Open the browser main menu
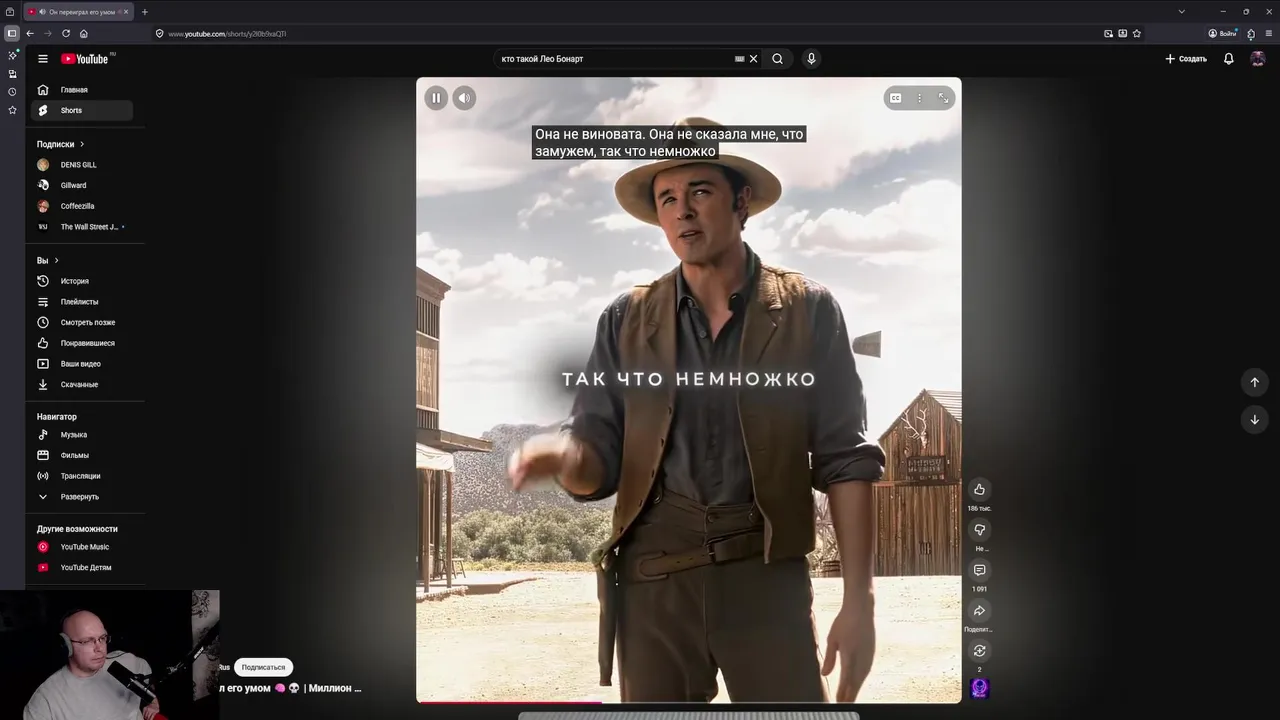 pyautogui.click(x=1269, y=33)
